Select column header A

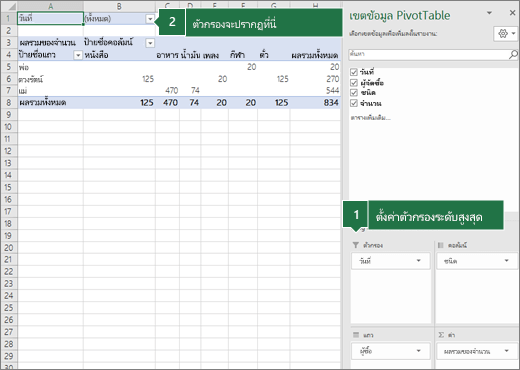tap(50, 6)
